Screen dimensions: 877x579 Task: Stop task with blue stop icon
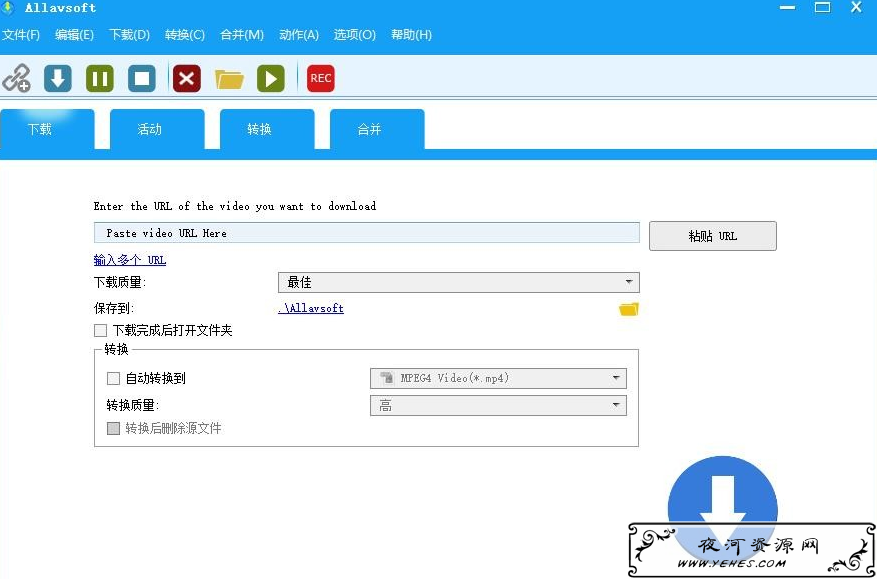pyautogui.click(x=142, y=78)
